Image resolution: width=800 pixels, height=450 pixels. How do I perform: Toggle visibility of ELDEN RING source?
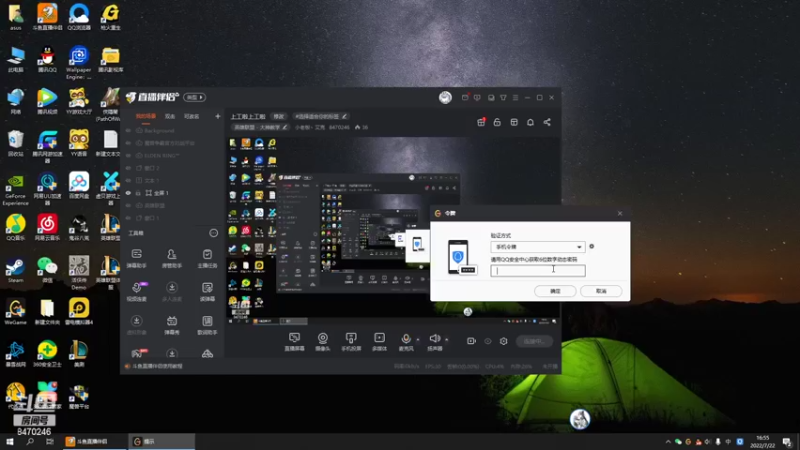[x=129, y=156]
